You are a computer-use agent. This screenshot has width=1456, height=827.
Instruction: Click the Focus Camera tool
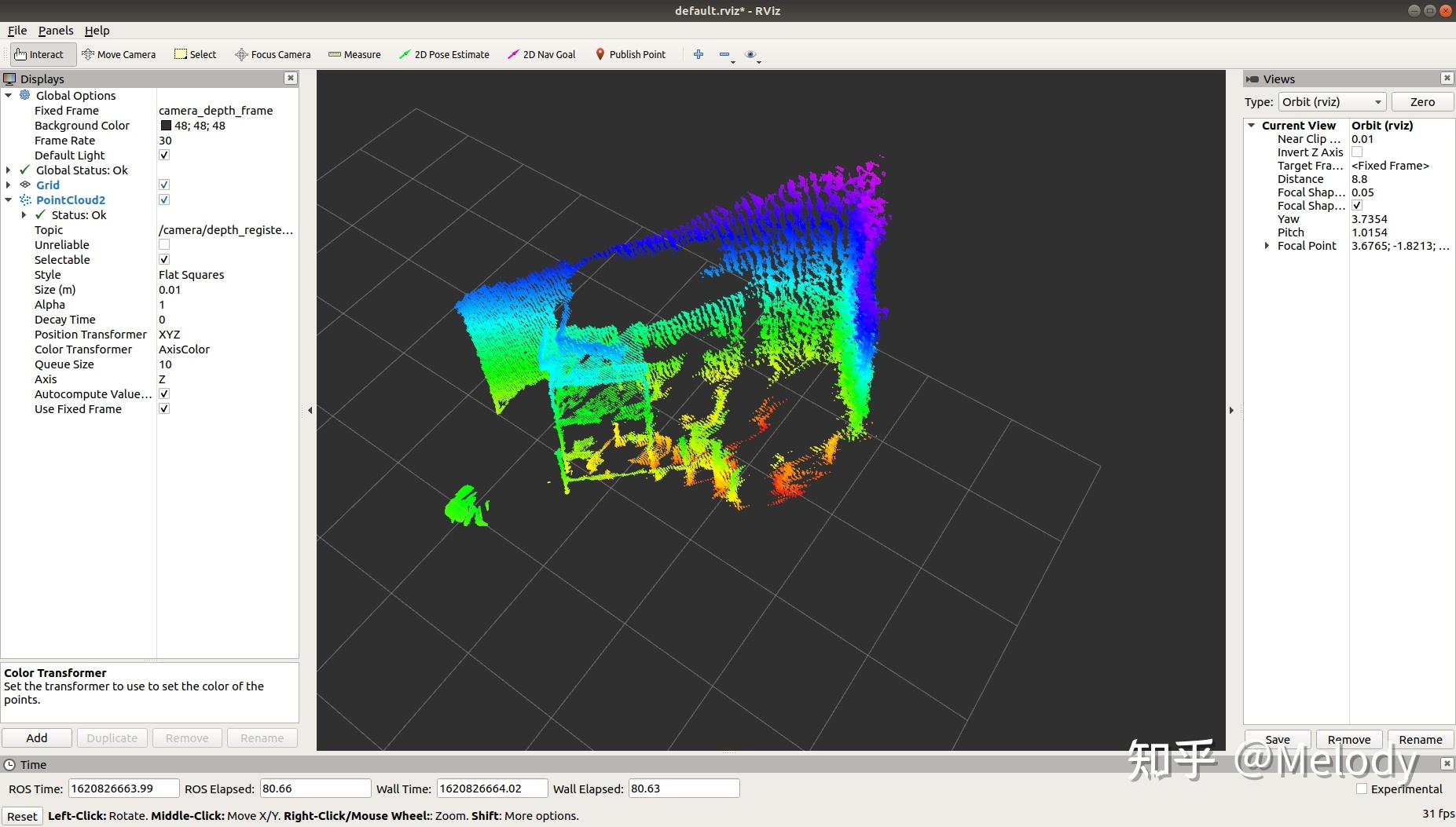tap(273, 54)
